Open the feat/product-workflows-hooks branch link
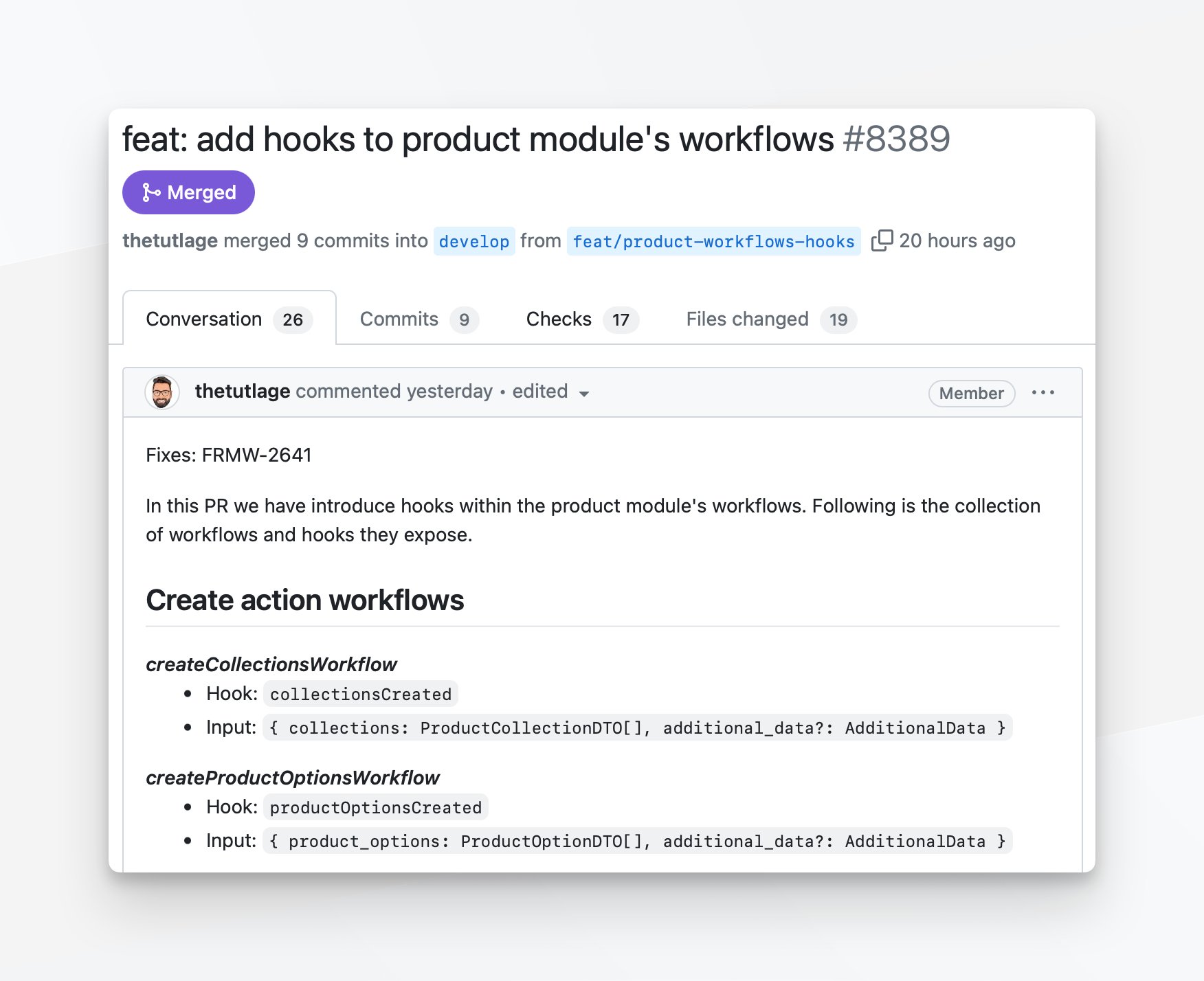 coord(714,241)
